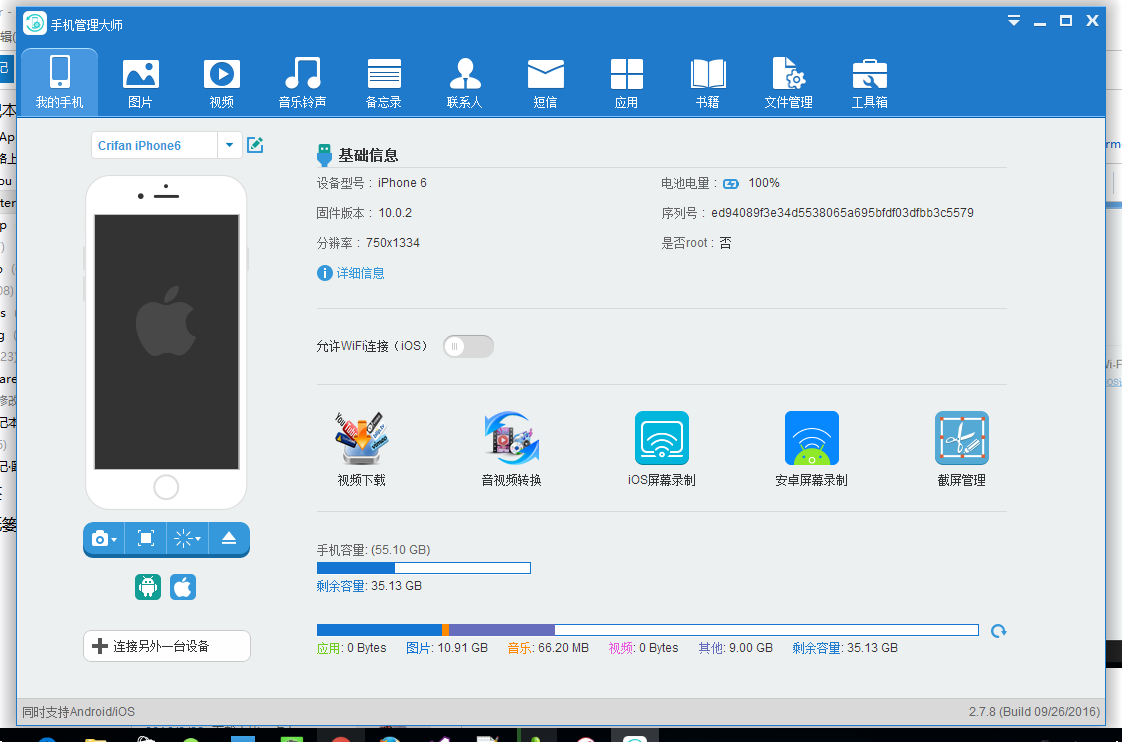This screenshot has width=1122, height=742.
Task: Click the 音乐: 66.20 MB label
Action: (548, 648)
